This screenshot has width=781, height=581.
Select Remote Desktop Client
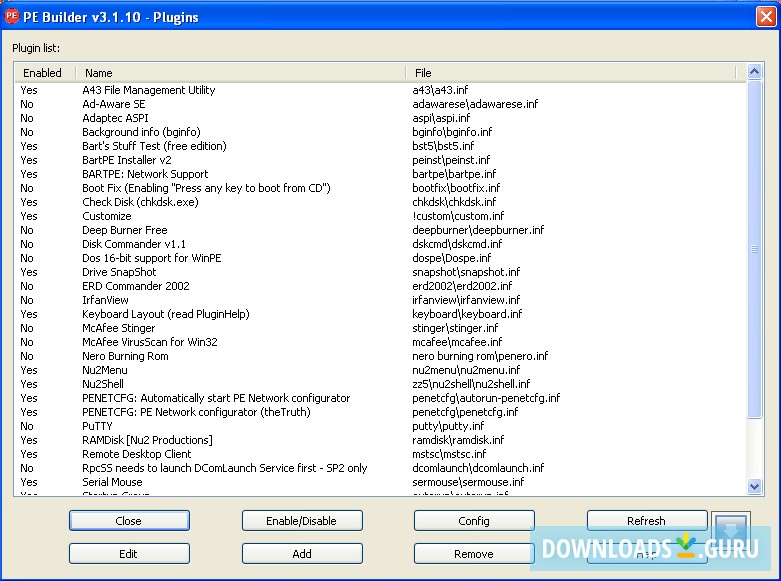pyautogui.click(x=136, y=453)
